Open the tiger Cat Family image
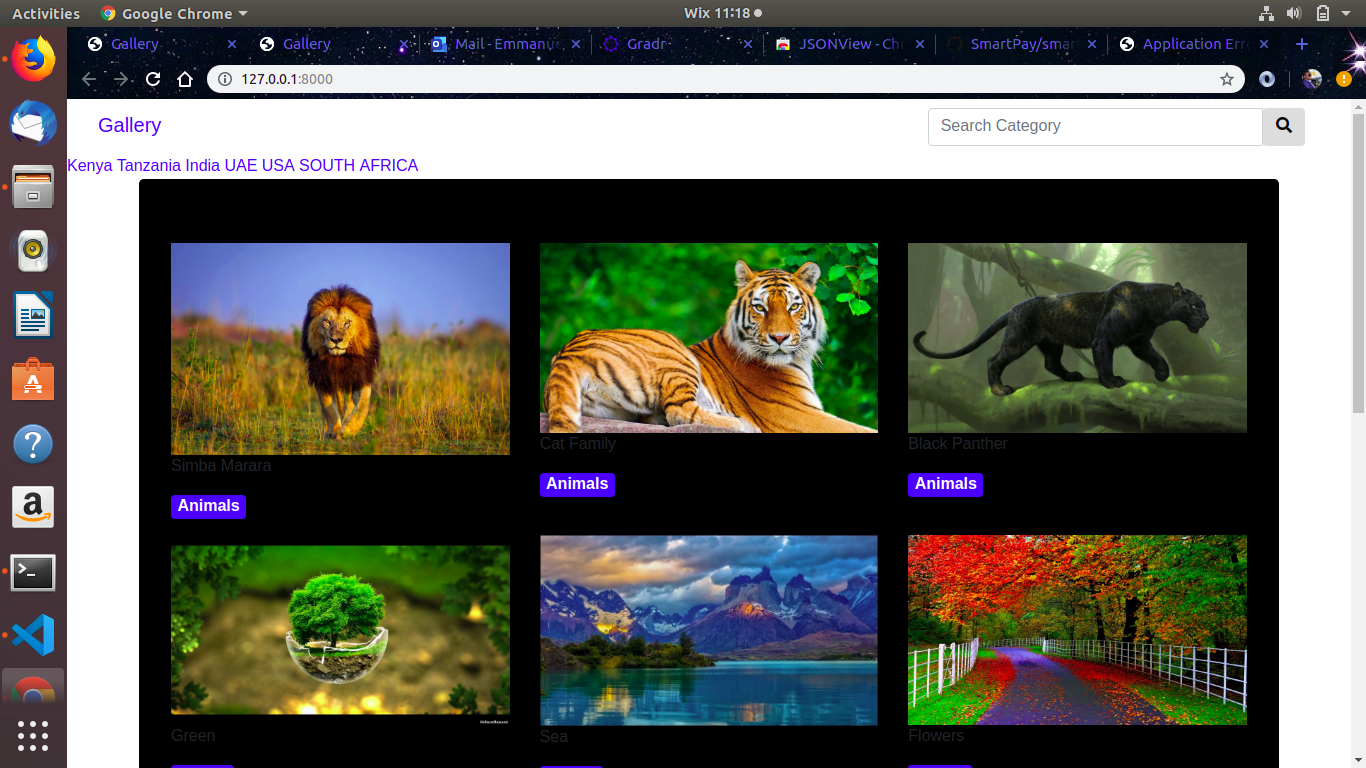The height and width of the screenshot is (768, 1366). click(x=708, y=338)
